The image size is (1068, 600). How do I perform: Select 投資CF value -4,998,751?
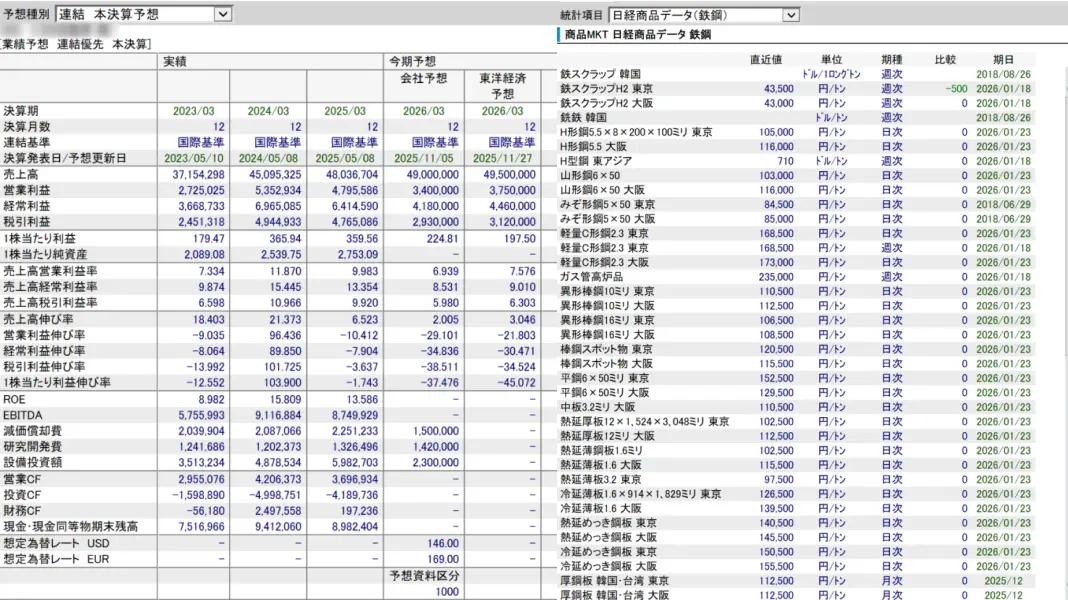pos(274,495)
